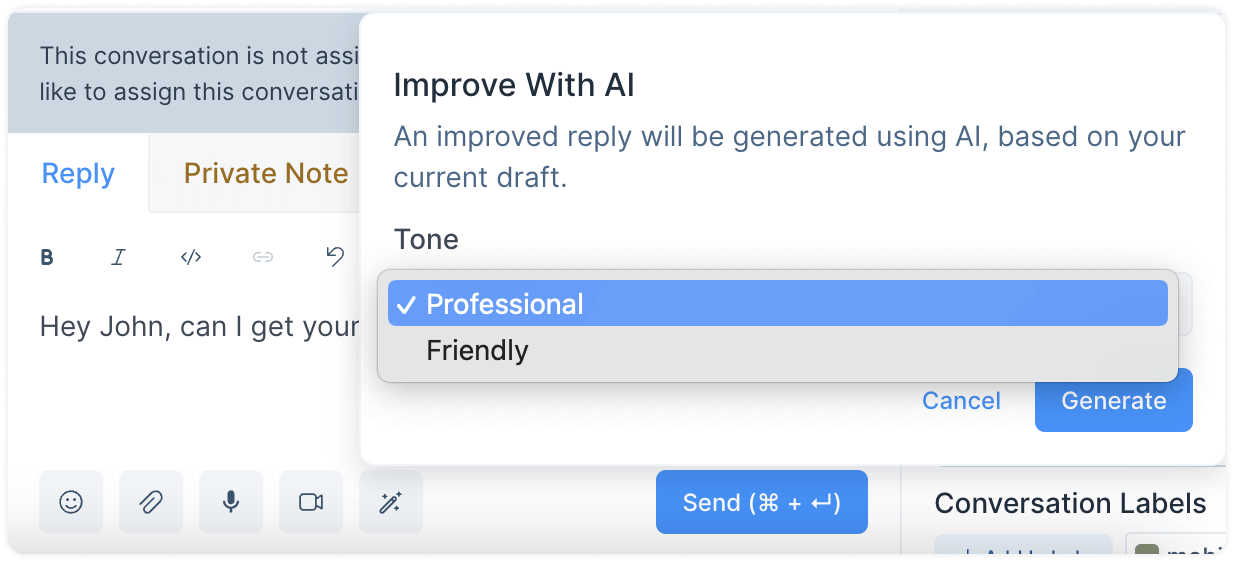Click the Generate button
1234x562 pixels.
point(1114,401)
